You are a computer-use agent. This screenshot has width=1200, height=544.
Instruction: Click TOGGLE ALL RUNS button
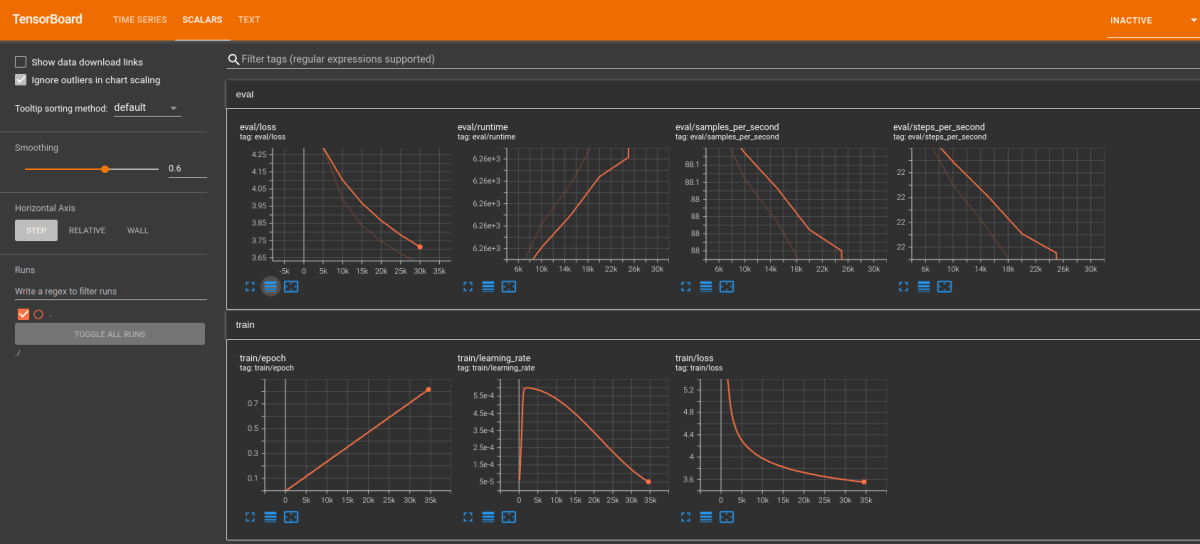pyautogui.click(x=110, y=334)
